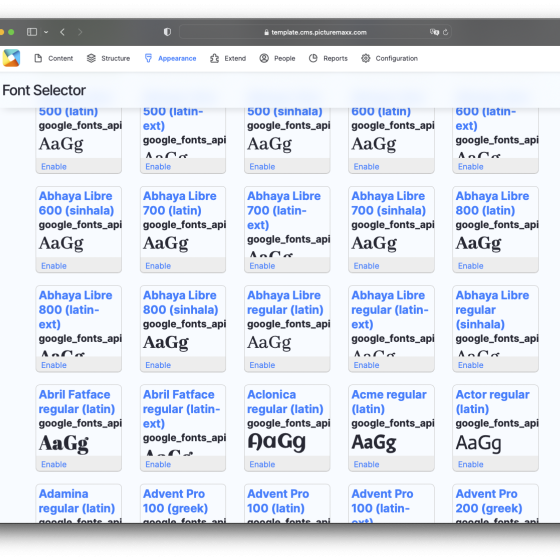Enable Actor regular (latin) font
Image resolution: width=560 pixels, height=560 pixels.
(x=471, y=464)
